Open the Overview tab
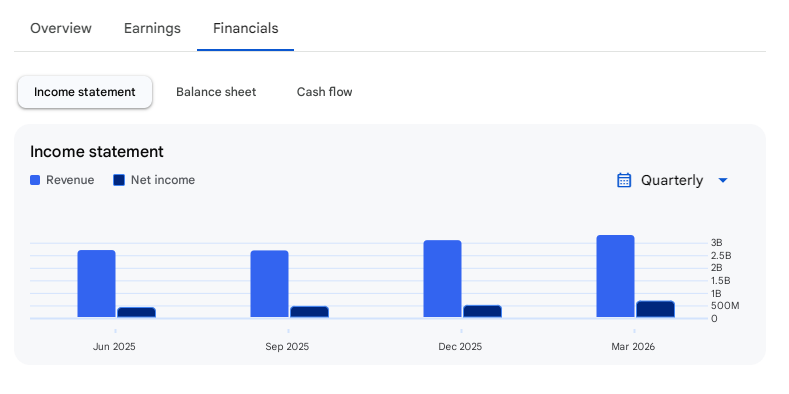 61,28
